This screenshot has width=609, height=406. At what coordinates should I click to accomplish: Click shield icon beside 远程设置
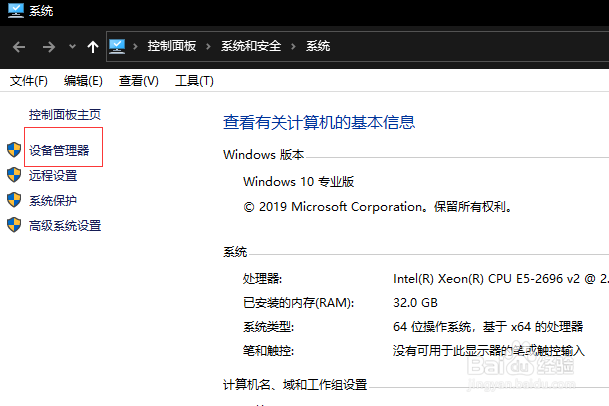pos(14,175)
